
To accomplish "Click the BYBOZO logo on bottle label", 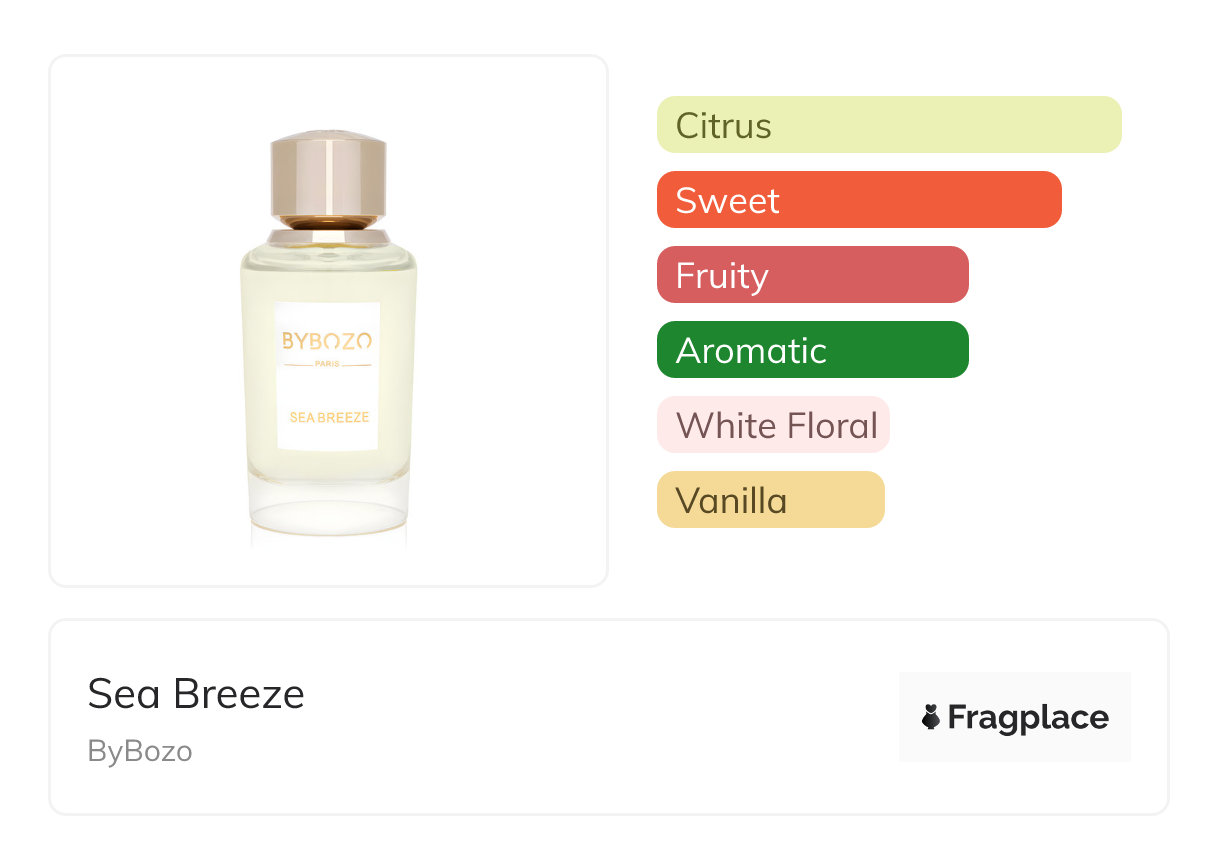I will [327, 340].
